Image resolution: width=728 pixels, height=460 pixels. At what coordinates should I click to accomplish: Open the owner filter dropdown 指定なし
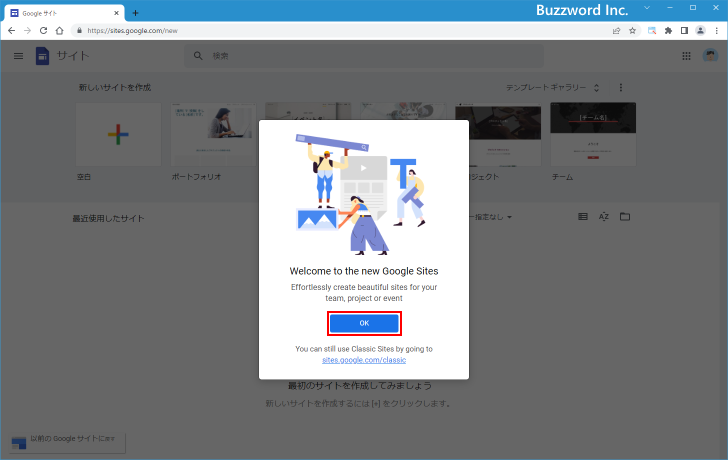pos(490,217)
